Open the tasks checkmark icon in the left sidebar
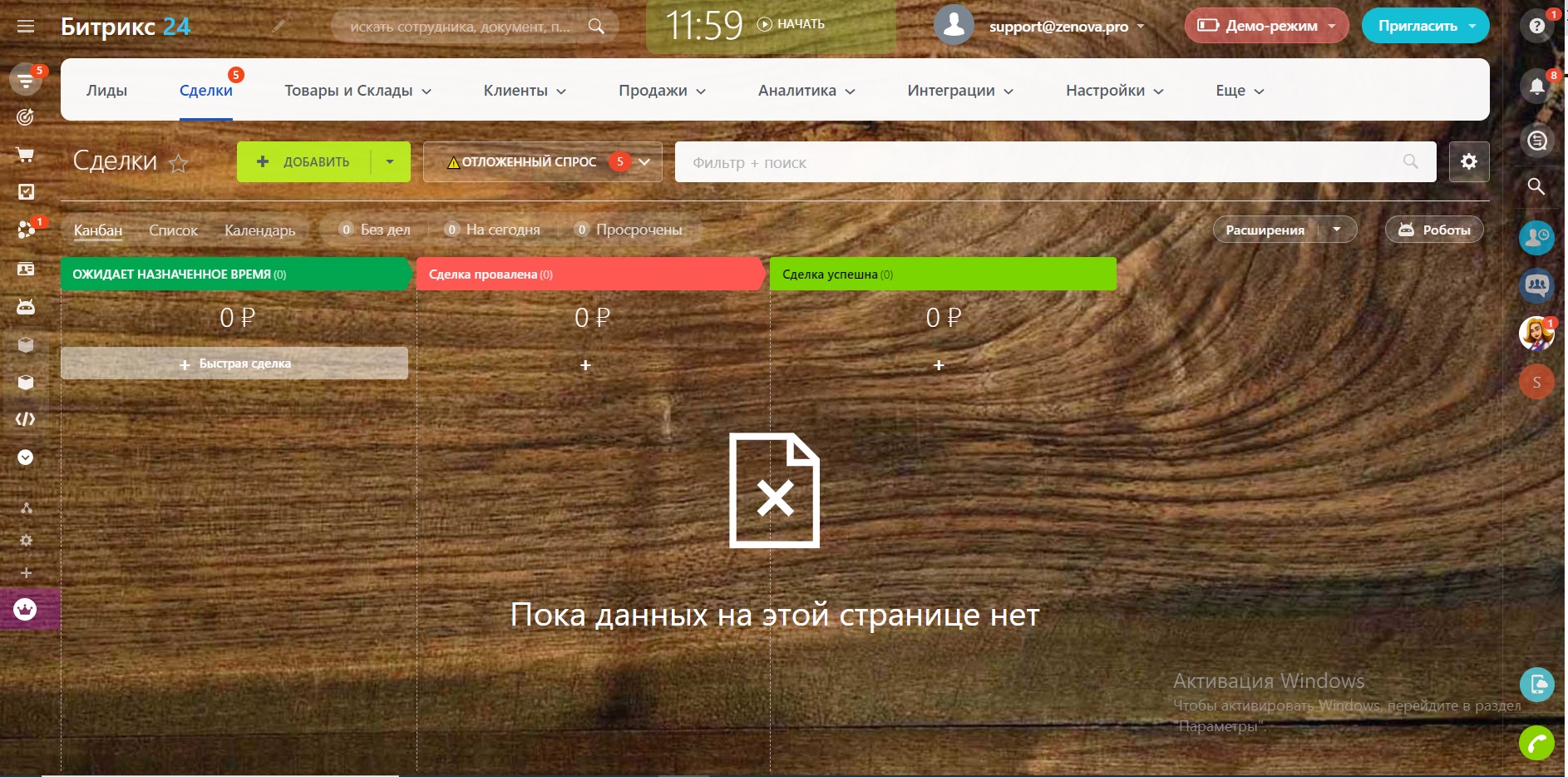The height and width of the screenshot is (777, 1568). 26,192
